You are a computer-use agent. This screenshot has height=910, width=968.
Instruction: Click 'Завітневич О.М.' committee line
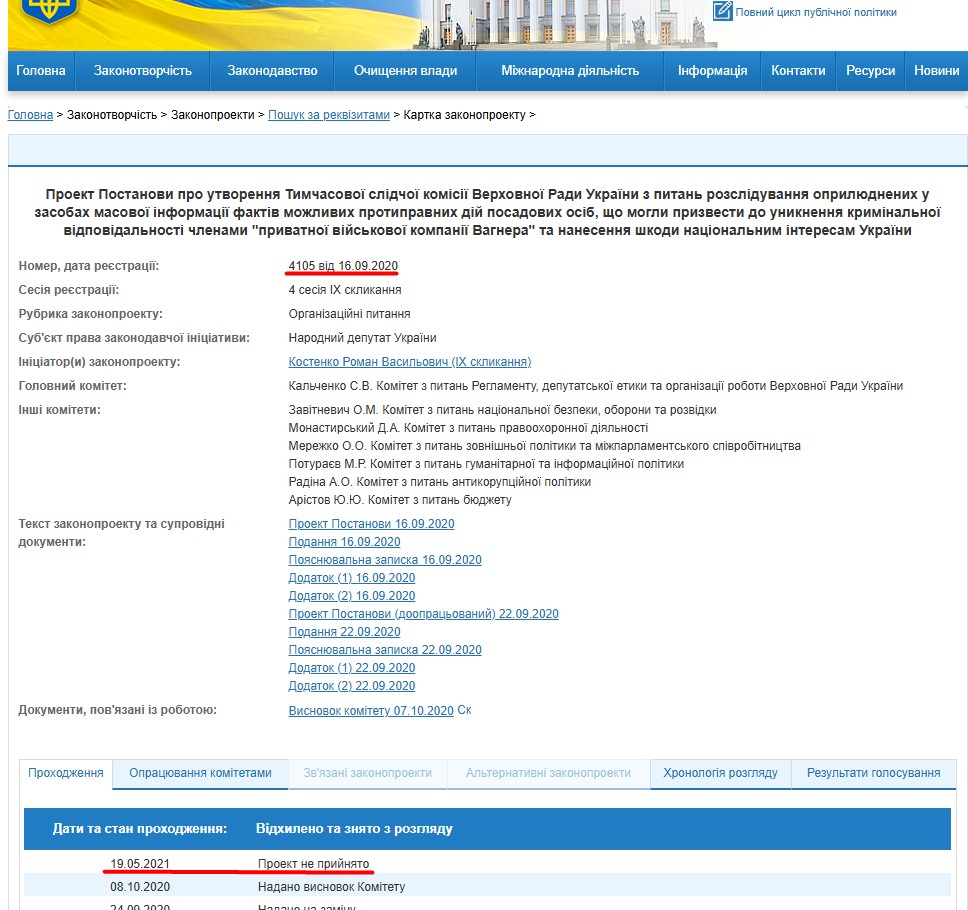pos(503,410)
